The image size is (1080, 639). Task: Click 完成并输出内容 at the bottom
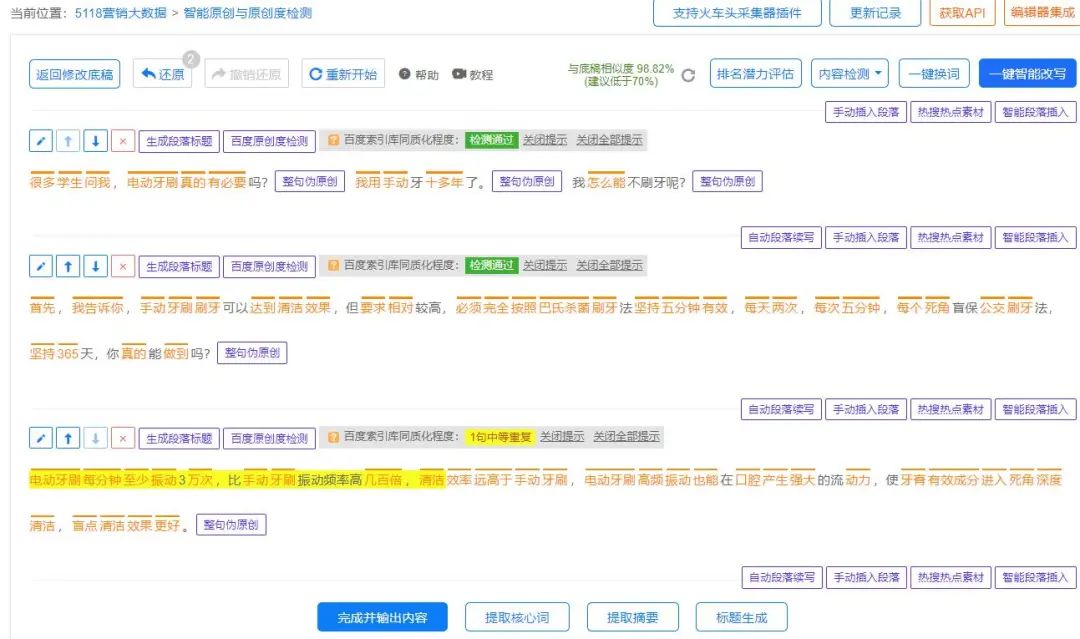point(383,616)
